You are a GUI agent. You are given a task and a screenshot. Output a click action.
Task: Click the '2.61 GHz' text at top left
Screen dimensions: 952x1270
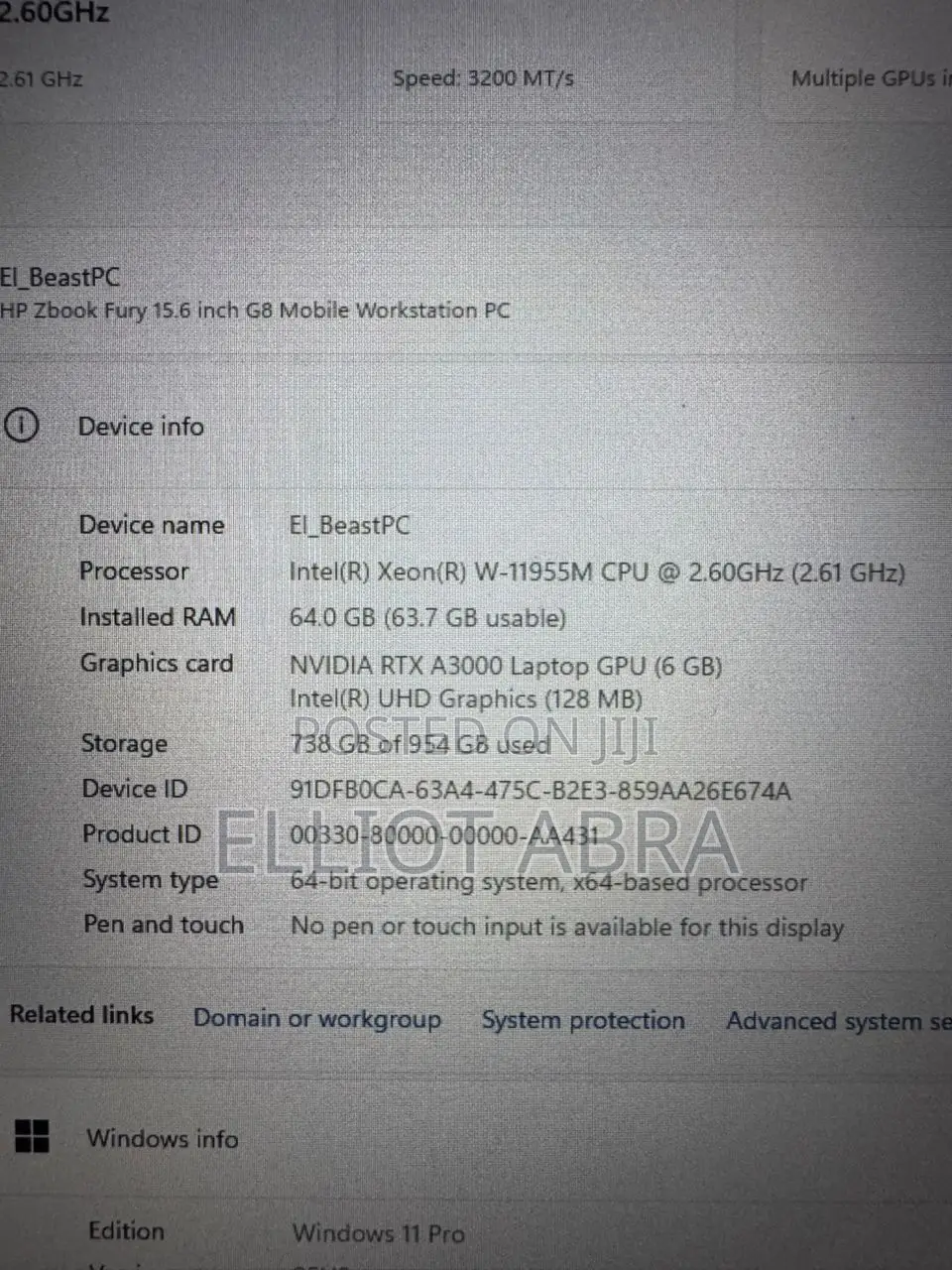pos(42,78)
